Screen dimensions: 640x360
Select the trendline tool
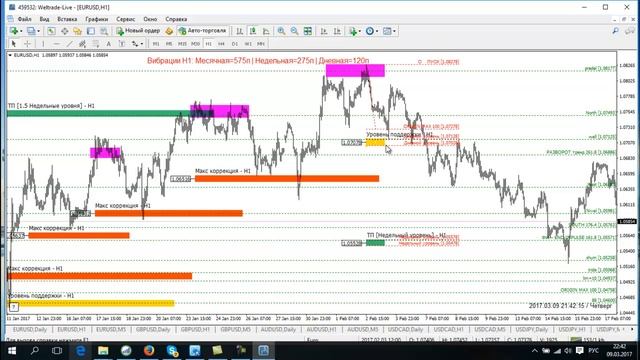coord(69,44)
